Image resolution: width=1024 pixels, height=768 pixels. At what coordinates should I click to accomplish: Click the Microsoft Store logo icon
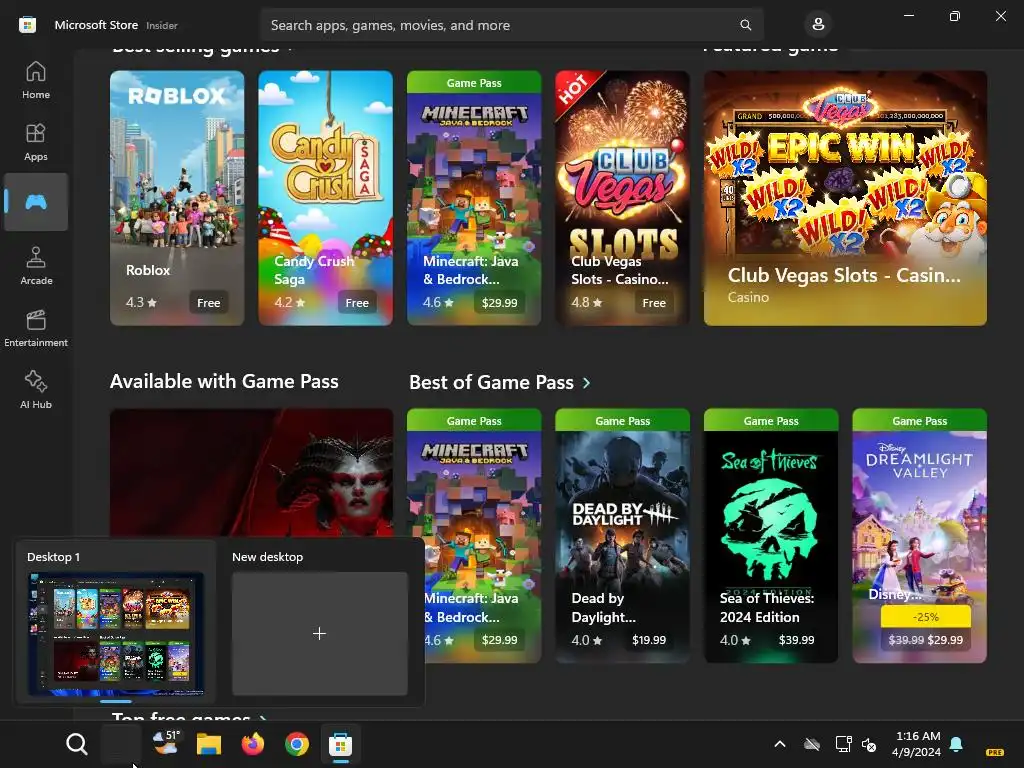tap(27, 25)
